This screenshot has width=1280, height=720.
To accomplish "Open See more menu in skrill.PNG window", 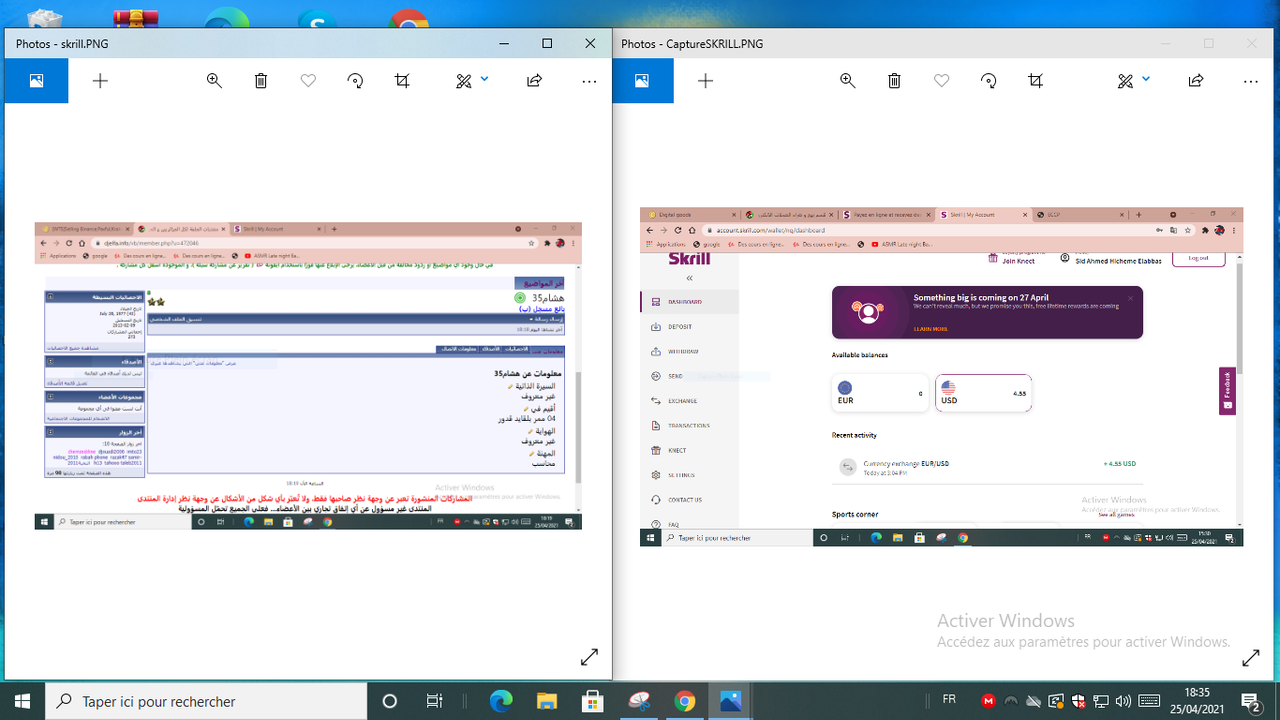I will tap(589, 81).
